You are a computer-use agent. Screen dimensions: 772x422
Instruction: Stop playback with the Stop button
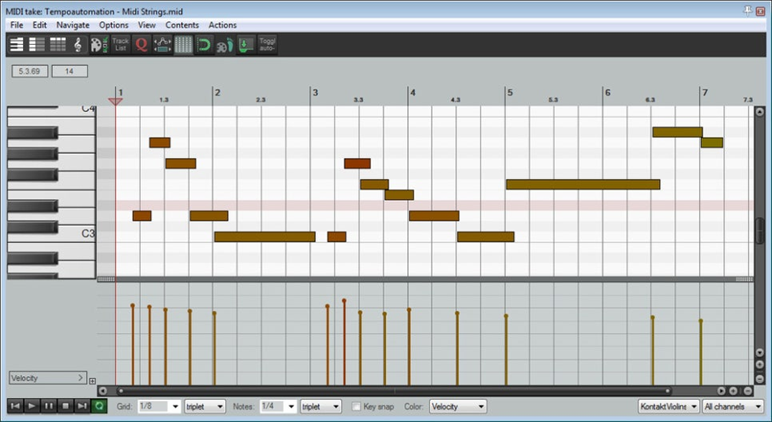pos(65,406)
